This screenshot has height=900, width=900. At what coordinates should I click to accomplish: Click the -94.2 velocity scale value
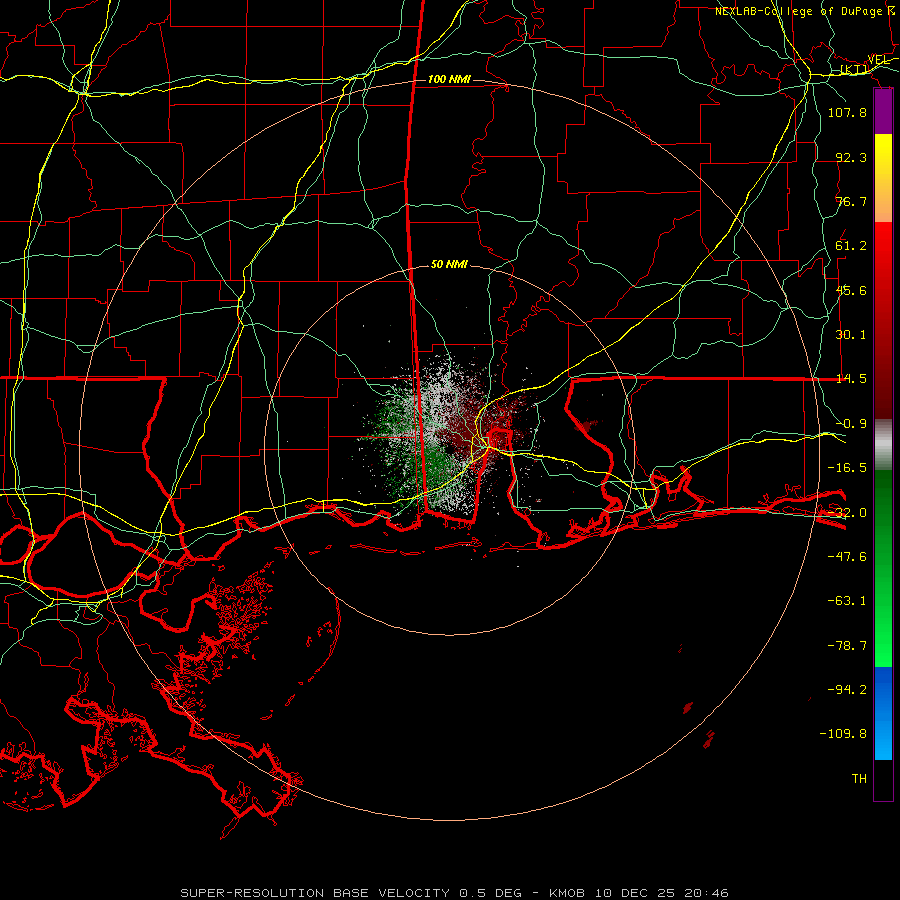coord(847,690)
